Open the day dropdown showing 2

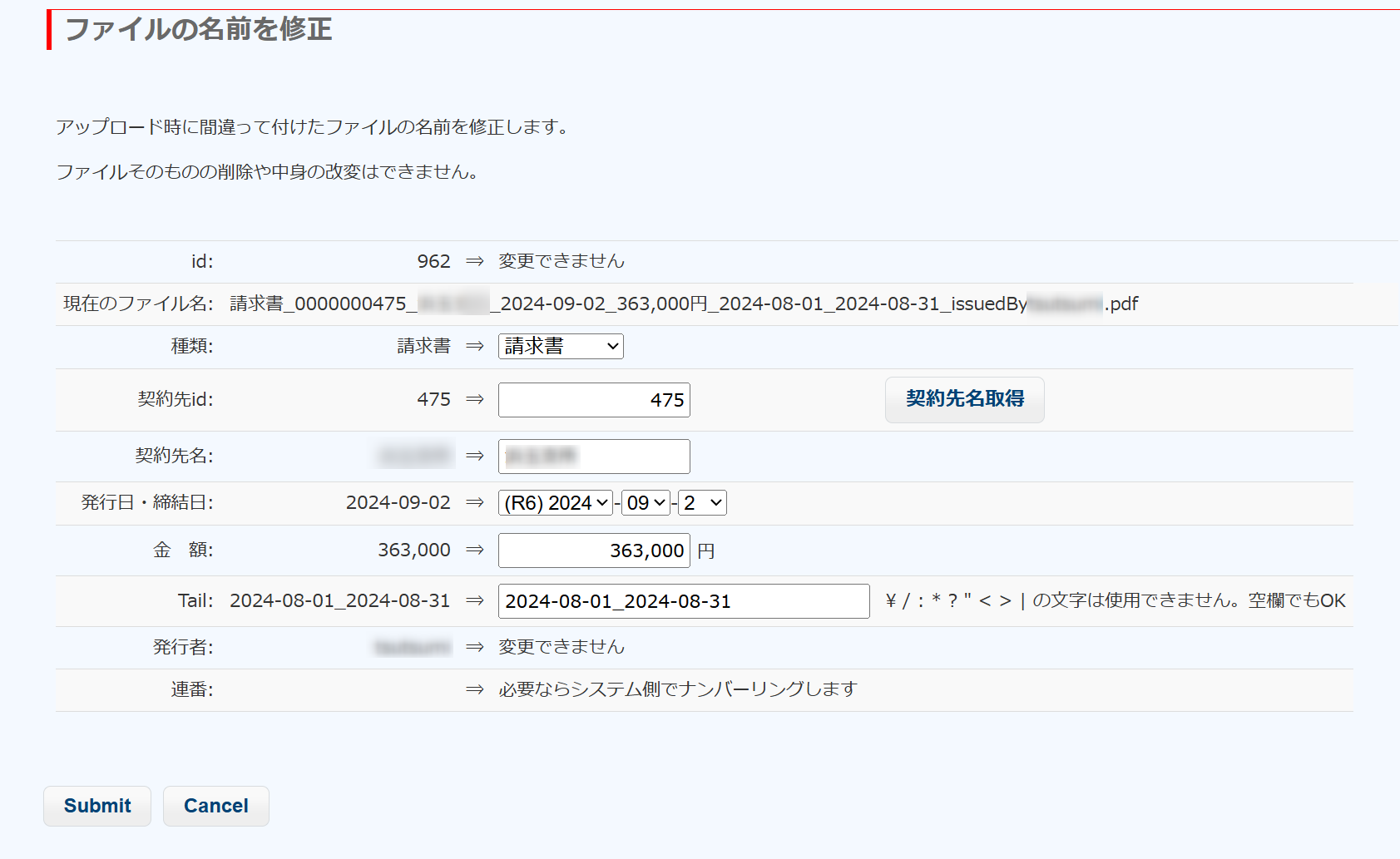[x=703, y=503]
